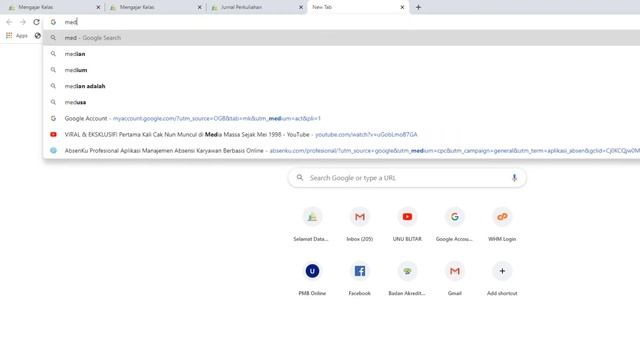Viewport: 640px width, 360px height.
Task: Open YouTube 'VIRAL & EKSKLUSIF' video suggestion
Action: 341,134
